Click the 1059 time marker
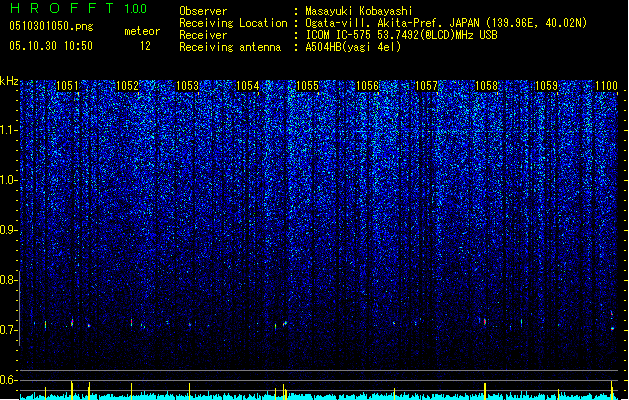The height and width of the screenshot is (400, 629). pyautogui.click(x=546, y=86)
